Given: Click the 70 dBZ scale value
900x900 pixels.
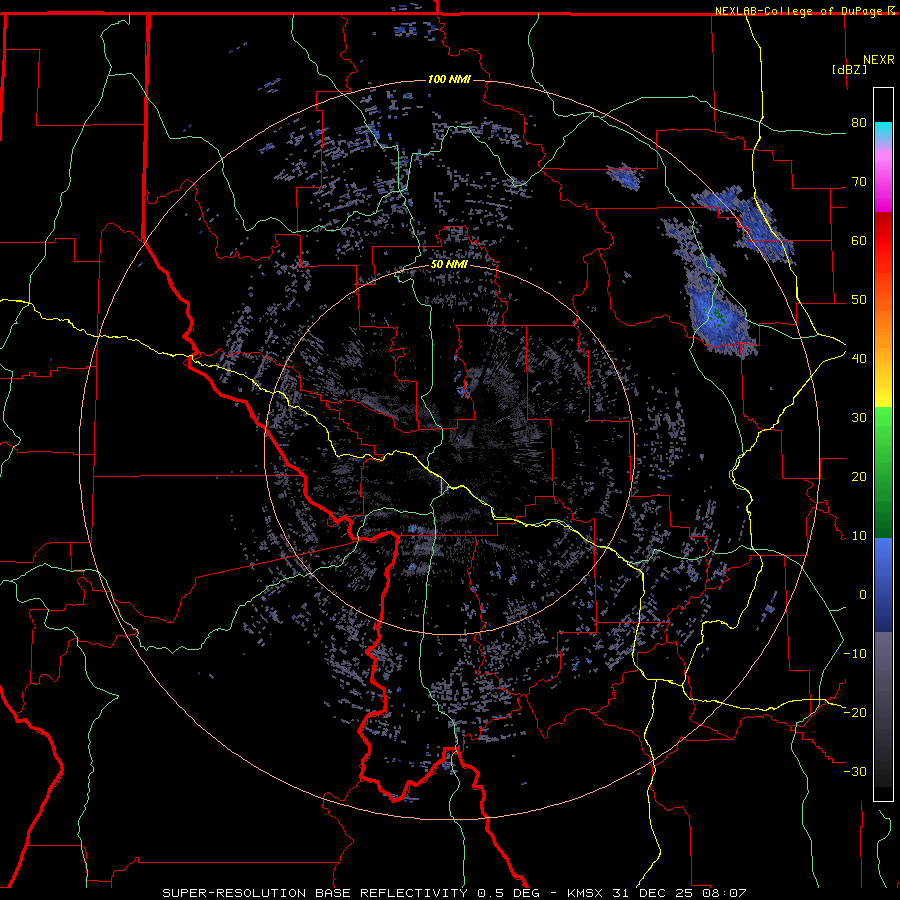Looking at the screenshot, I should coord(859,181).
